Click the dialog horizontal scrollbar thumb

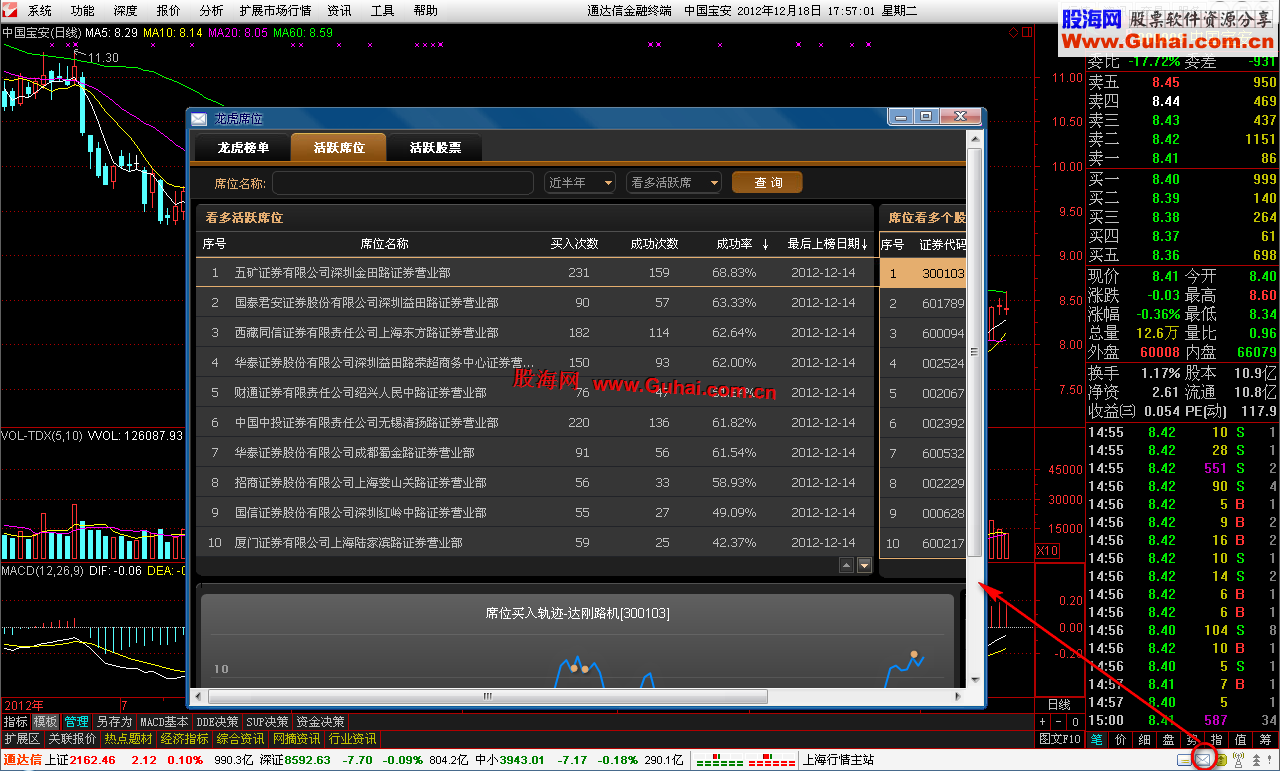click(488, 696)
